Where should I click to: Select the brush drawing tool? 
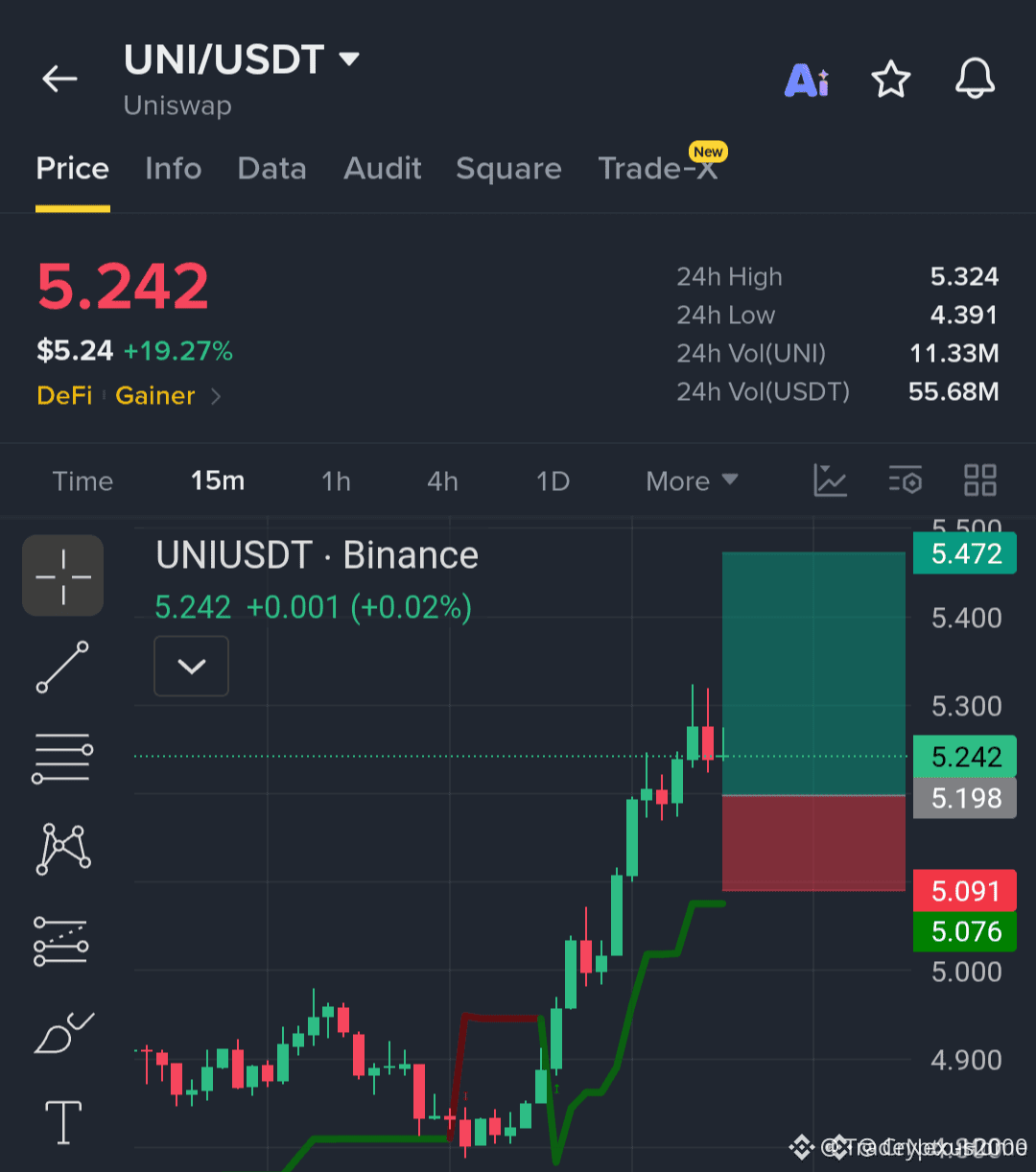[63, 1032]
